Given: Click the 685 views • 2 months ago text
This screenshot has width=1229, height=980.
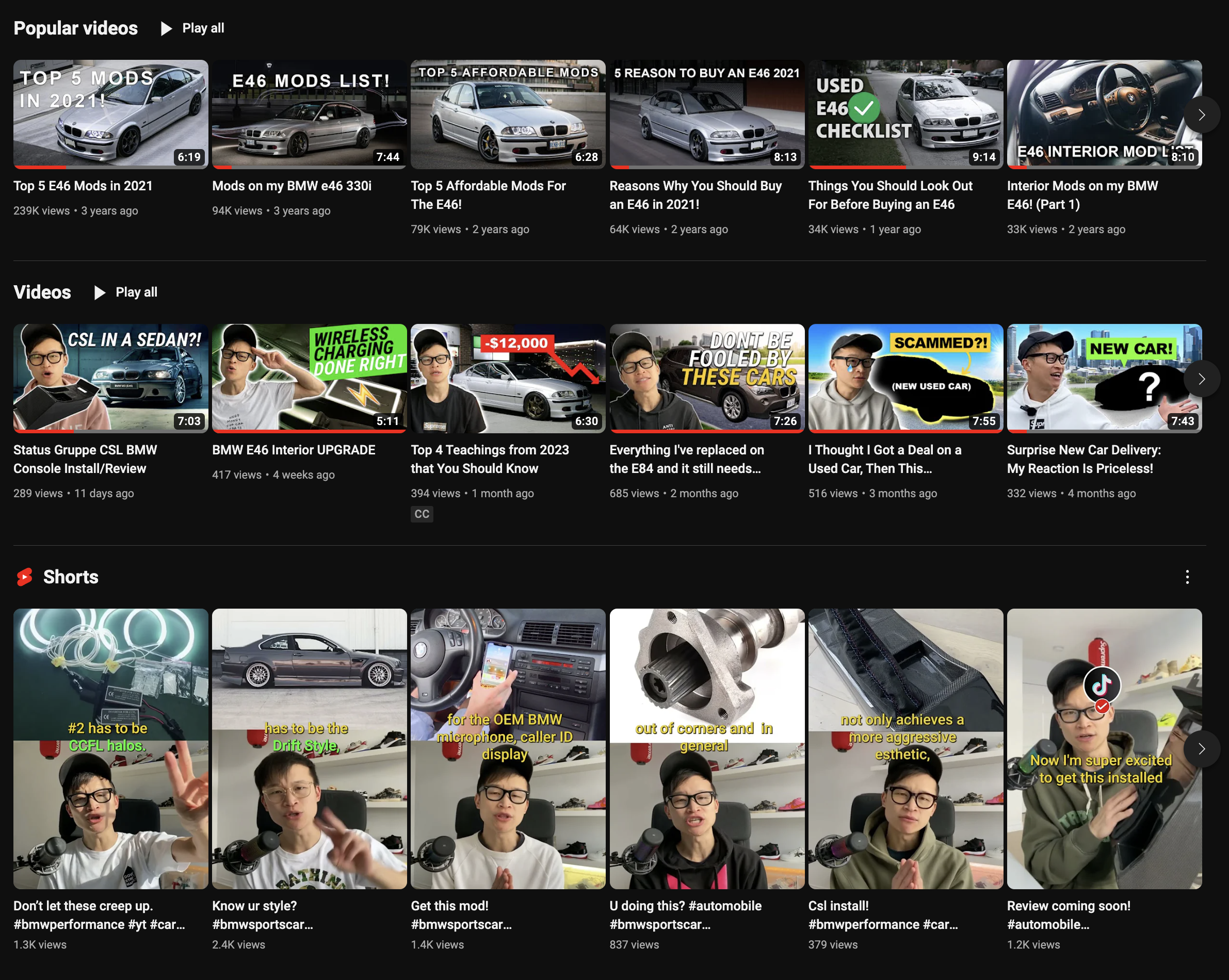Looking at the screenshot, I should click(674, 494).
